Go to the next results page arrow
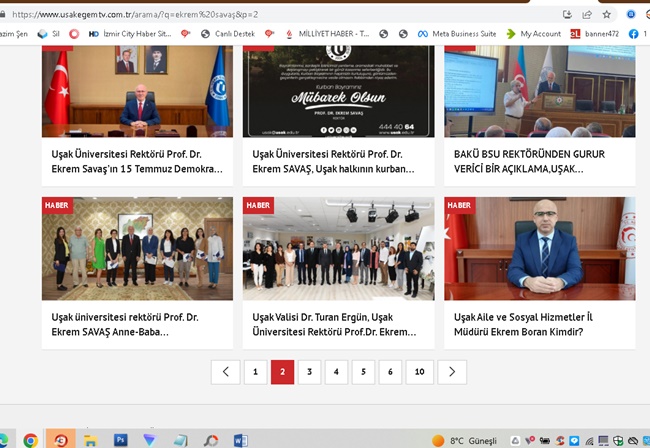 (452, 372)
